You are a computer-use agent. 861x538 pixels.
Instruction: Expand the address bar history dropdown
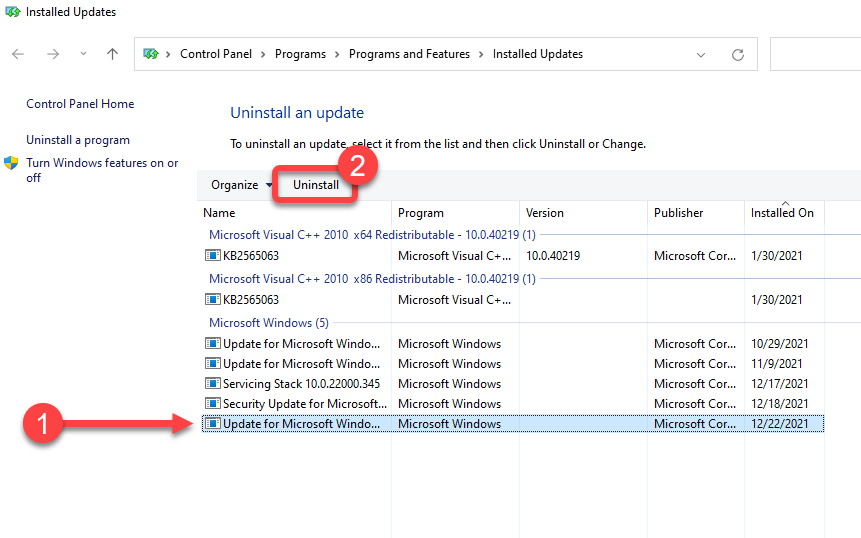click(x=700, y=54)
